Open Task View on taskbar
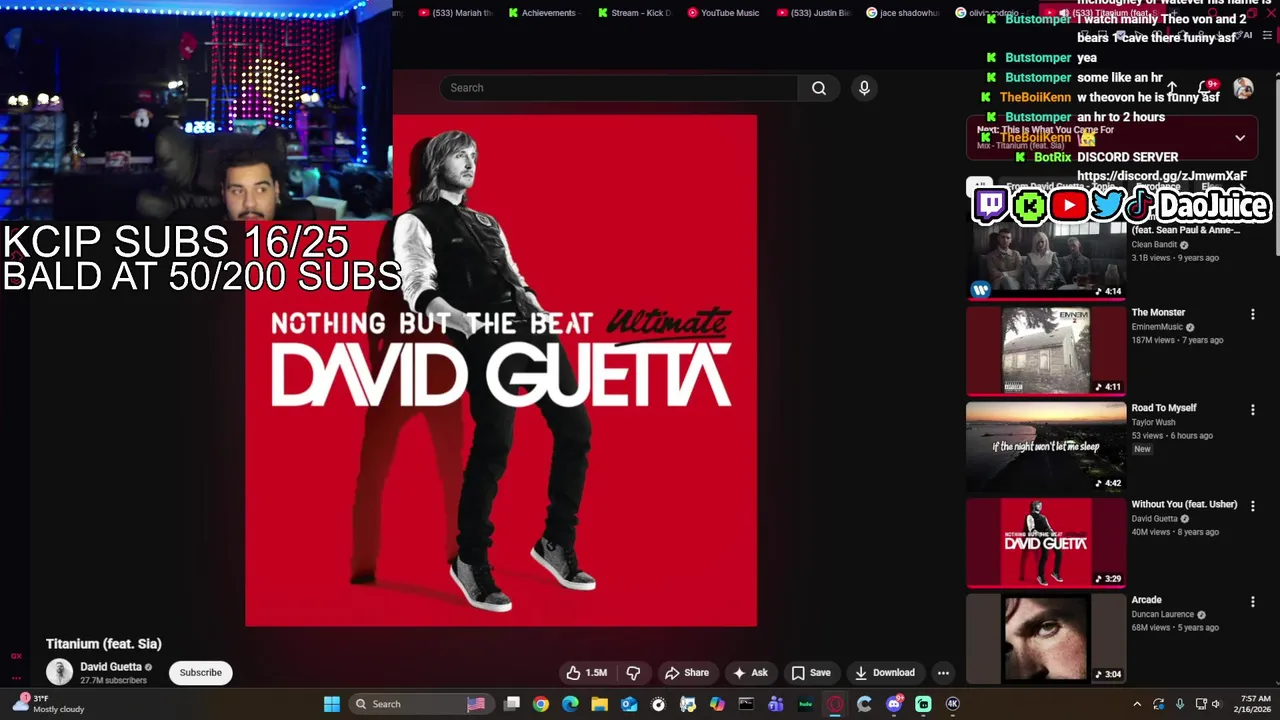1280x720 pixels. coord(511,704)
